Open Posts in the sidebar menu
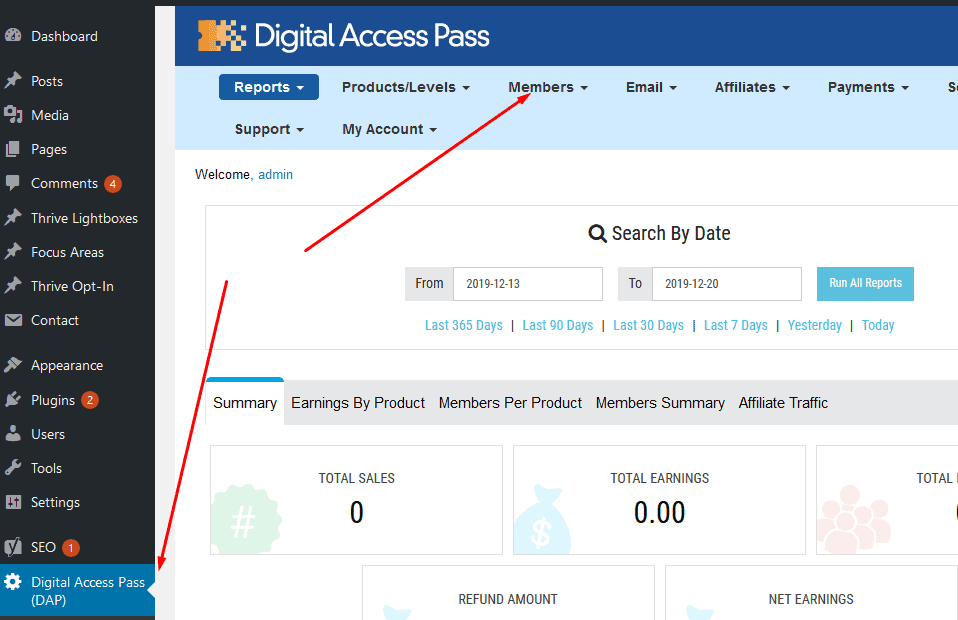This screenshot has width=958, height=620. [x=47, y=81]
